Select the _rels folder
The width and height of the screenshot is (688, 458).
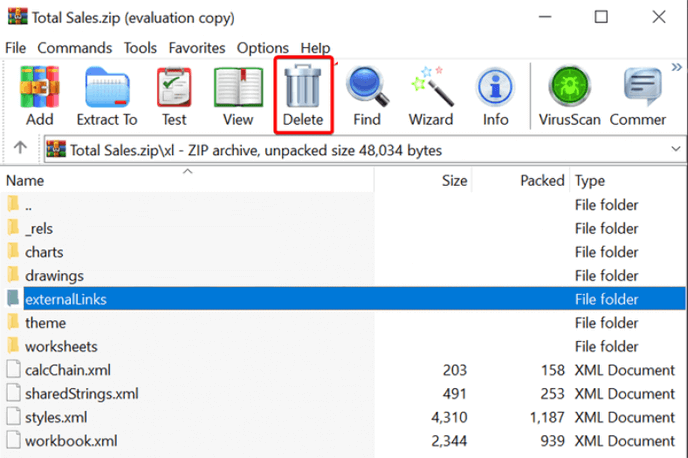(344, 229)
